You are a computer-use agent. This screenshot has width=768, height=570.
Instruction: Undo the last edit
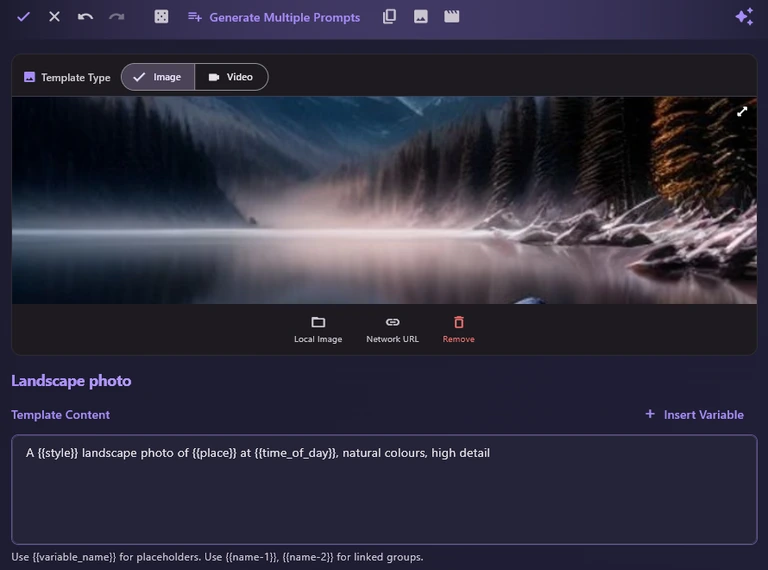point(85,17)
